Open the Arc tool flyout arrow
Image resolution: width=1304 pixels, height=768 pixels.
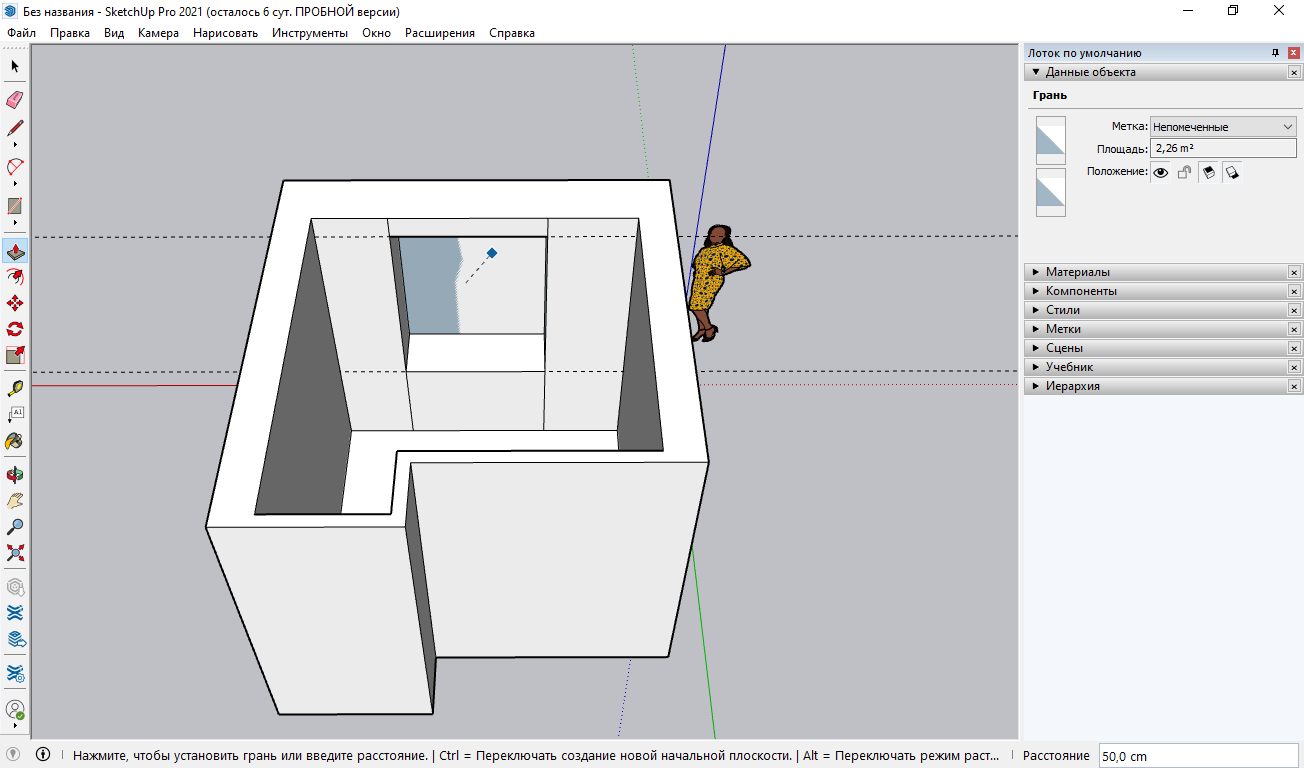point(15,183)
